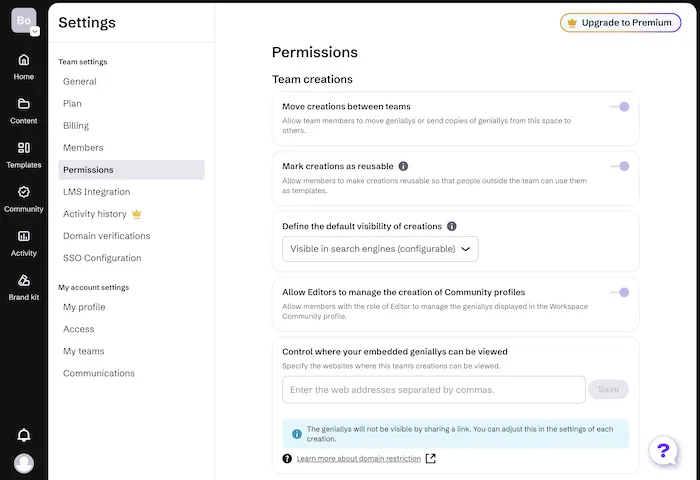Click external link icon after domain restriction link
The width and height of the screenshot is (700, 480).
pos(430,459)
